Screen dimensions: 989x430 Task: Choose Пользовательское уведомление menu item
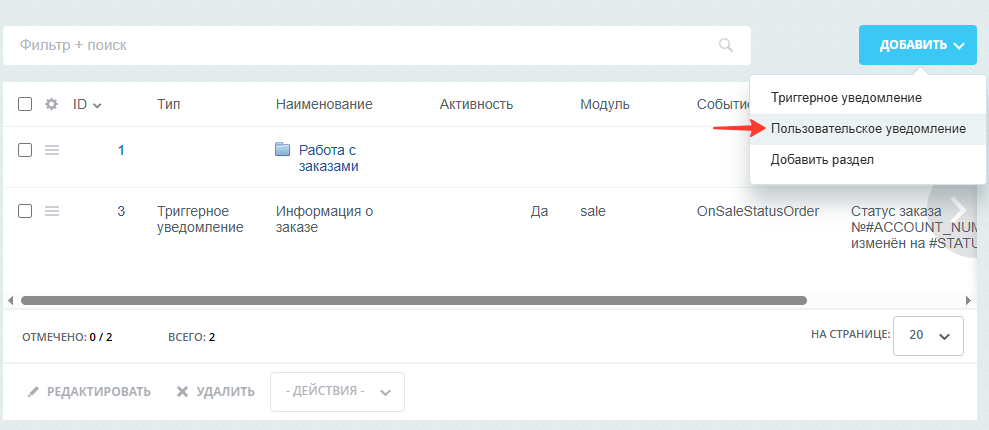coord(868,129)
